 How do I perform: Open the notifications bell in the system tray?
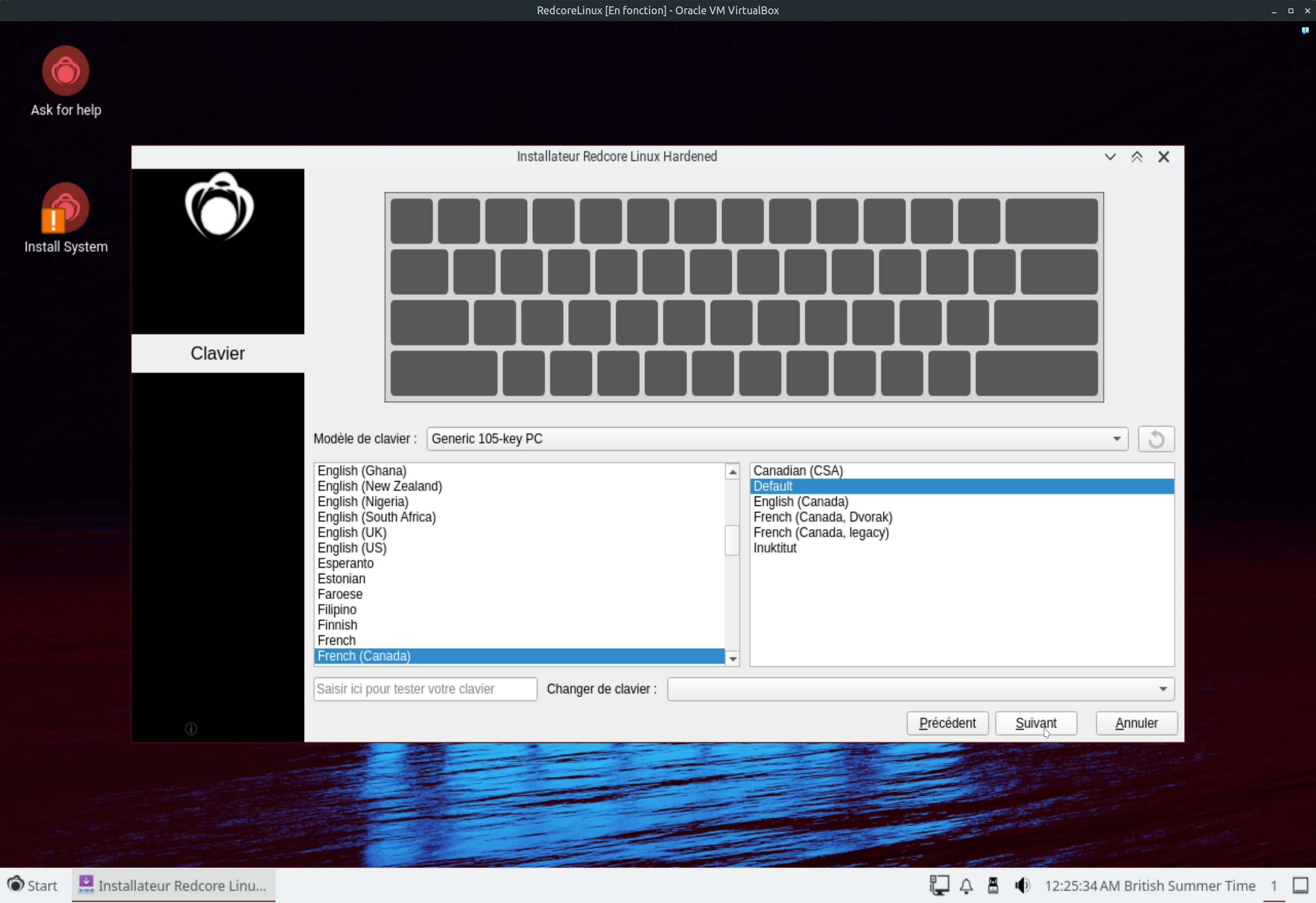coord(966,886)
